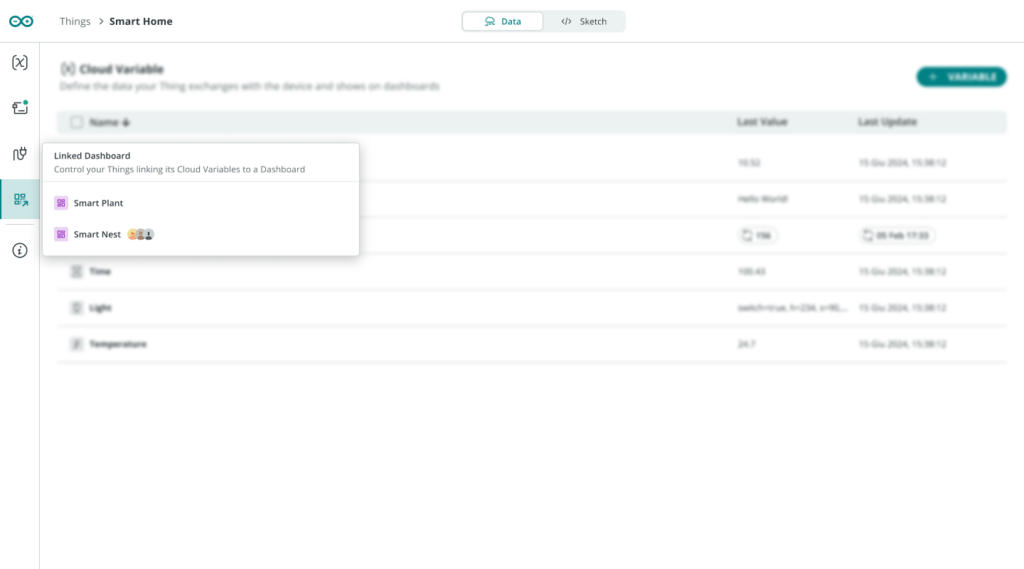Open the Smart Nest linked dashboard
The image size is (1024, 569).
click(97, 234)
